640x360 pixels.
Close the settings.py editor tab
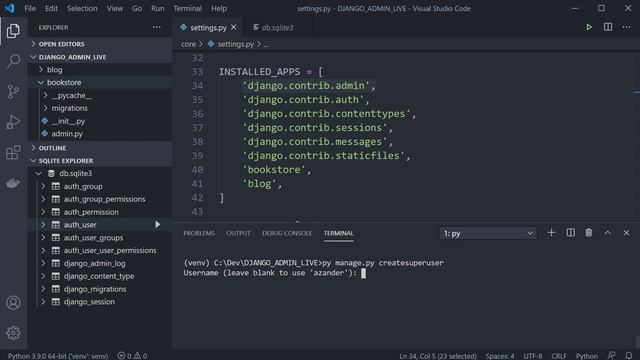[x=234, y=27]
